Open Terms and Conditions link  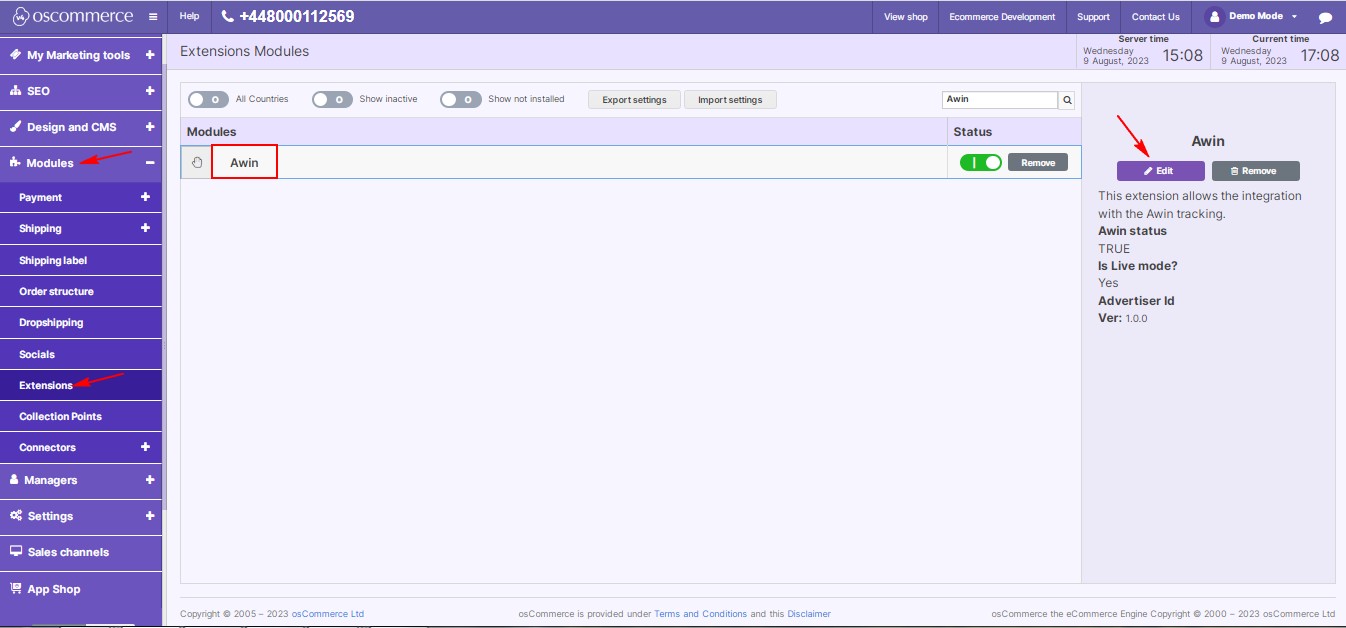pos(700,614)
